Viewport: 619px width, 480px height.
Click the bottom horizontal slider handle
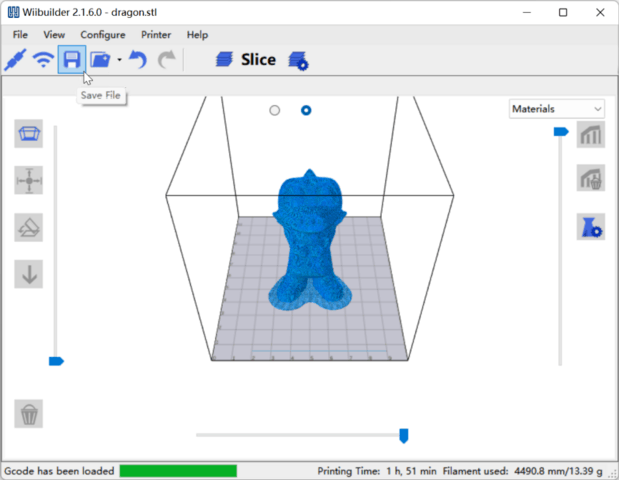404,435
